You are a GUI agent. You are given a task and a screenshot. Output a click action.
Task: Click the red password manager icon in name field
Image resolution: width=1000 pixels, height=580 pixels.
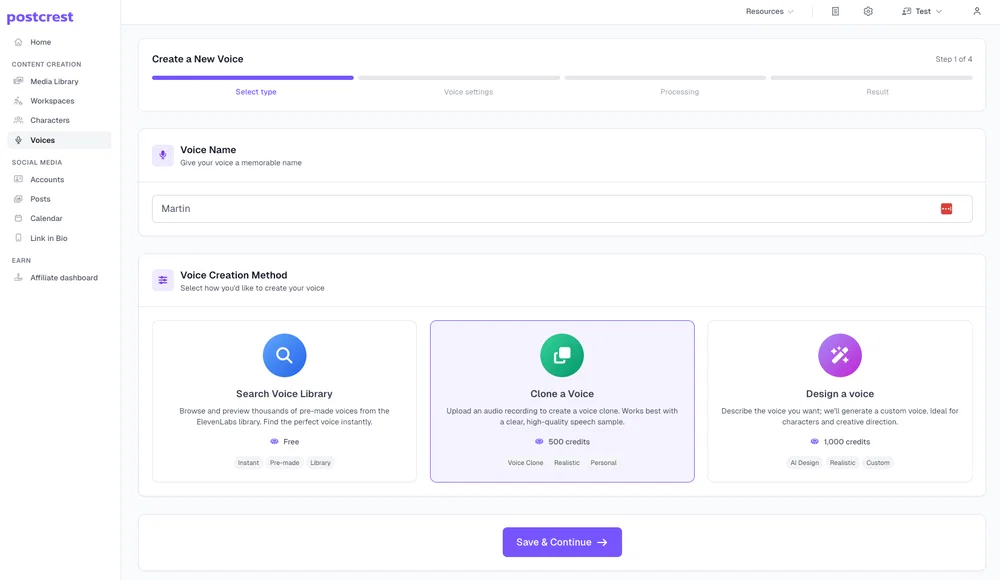[x=946, y=209]
